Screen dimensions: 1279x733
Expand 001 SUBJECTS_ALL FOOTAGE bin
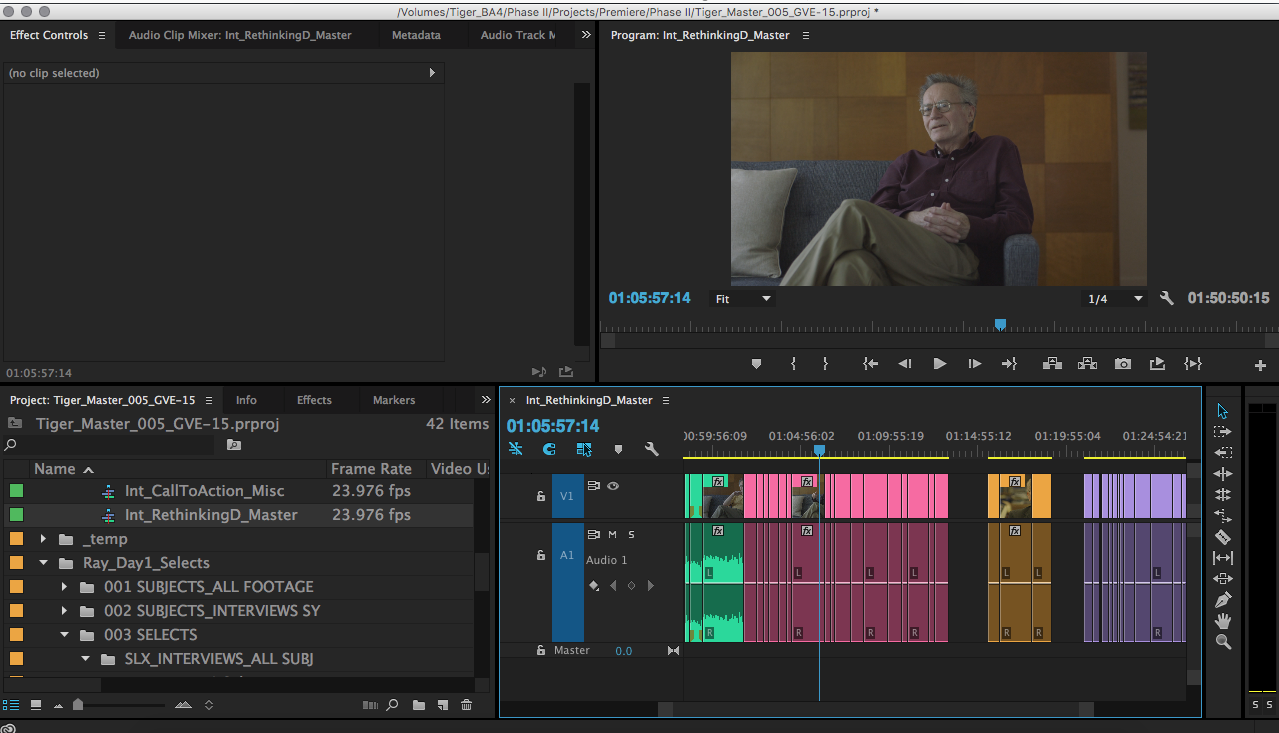point(65,587)
